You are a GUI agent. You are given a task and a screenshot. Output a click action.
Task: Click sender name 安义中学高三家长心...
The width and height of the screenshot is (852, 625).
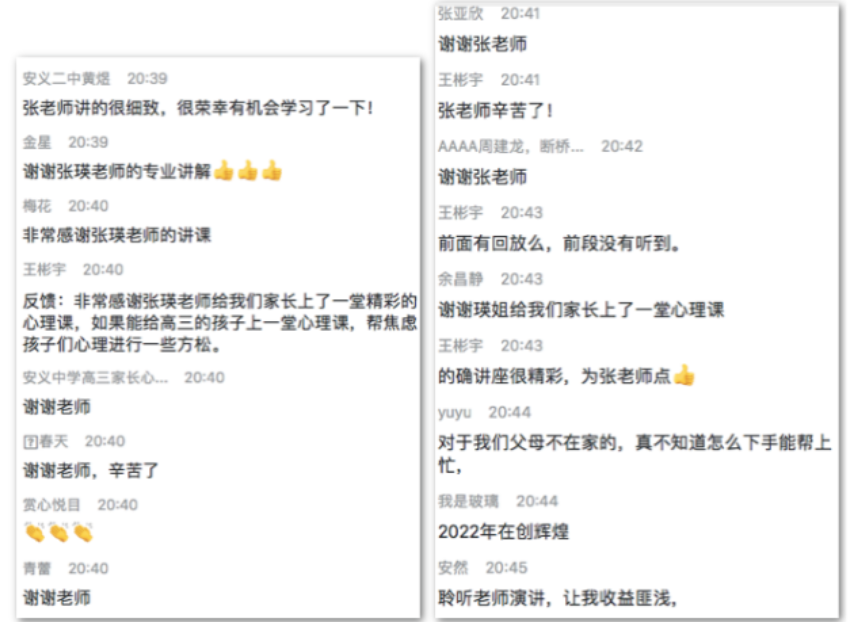point(96,377)
